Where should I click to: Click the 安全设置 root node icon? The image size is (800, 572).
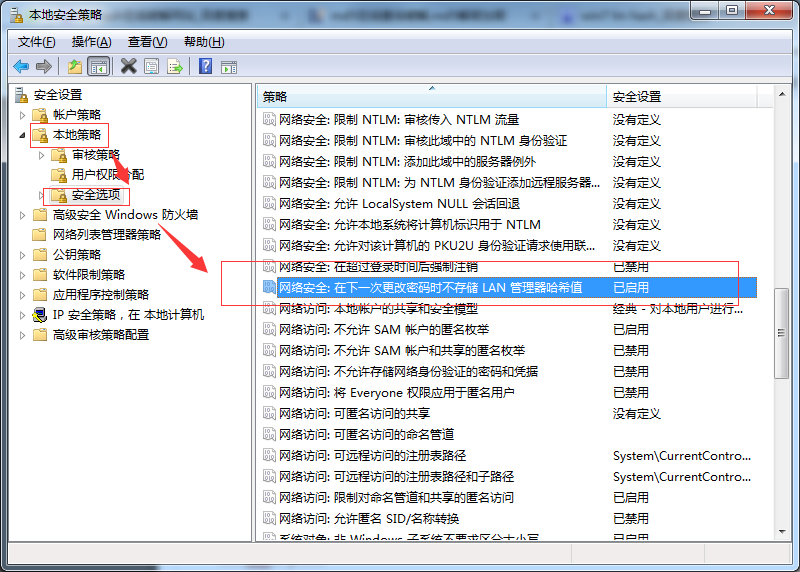21,95
